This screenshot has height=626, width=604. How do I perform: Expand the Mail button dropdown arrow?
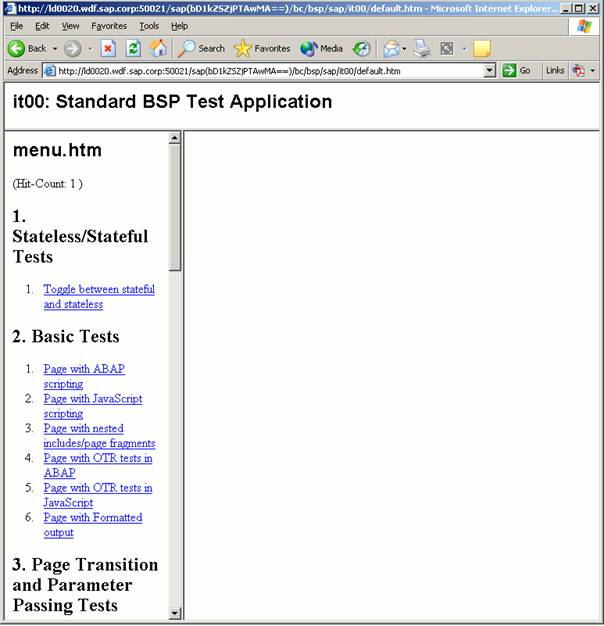403,48
